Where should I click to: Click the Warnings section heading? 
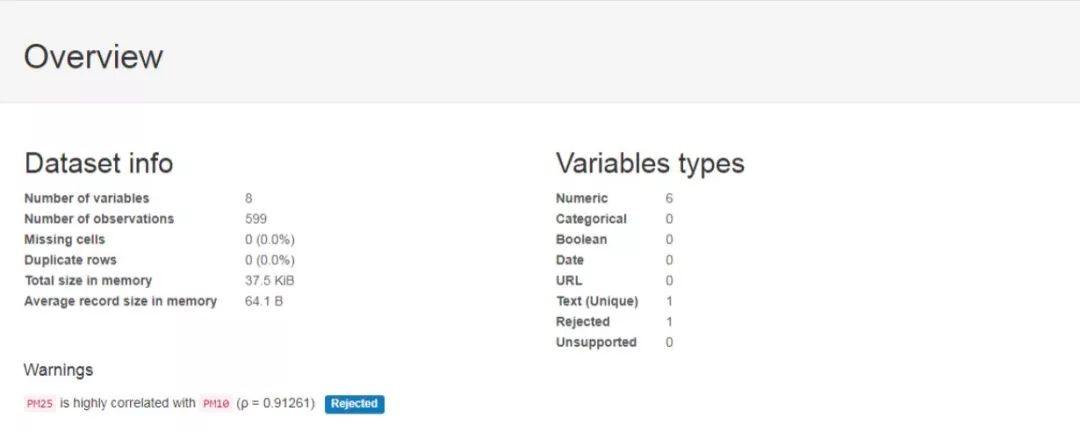point(58,370)
